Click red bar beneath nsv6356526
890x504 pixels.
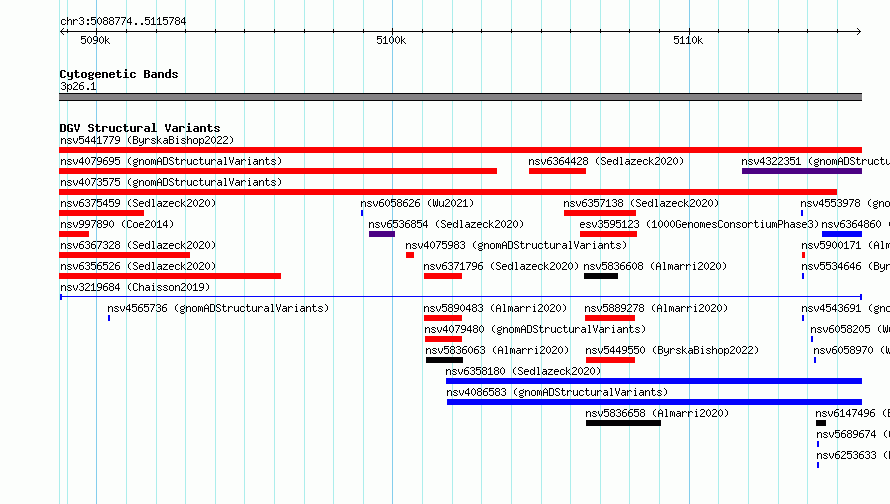coord(170,276)
